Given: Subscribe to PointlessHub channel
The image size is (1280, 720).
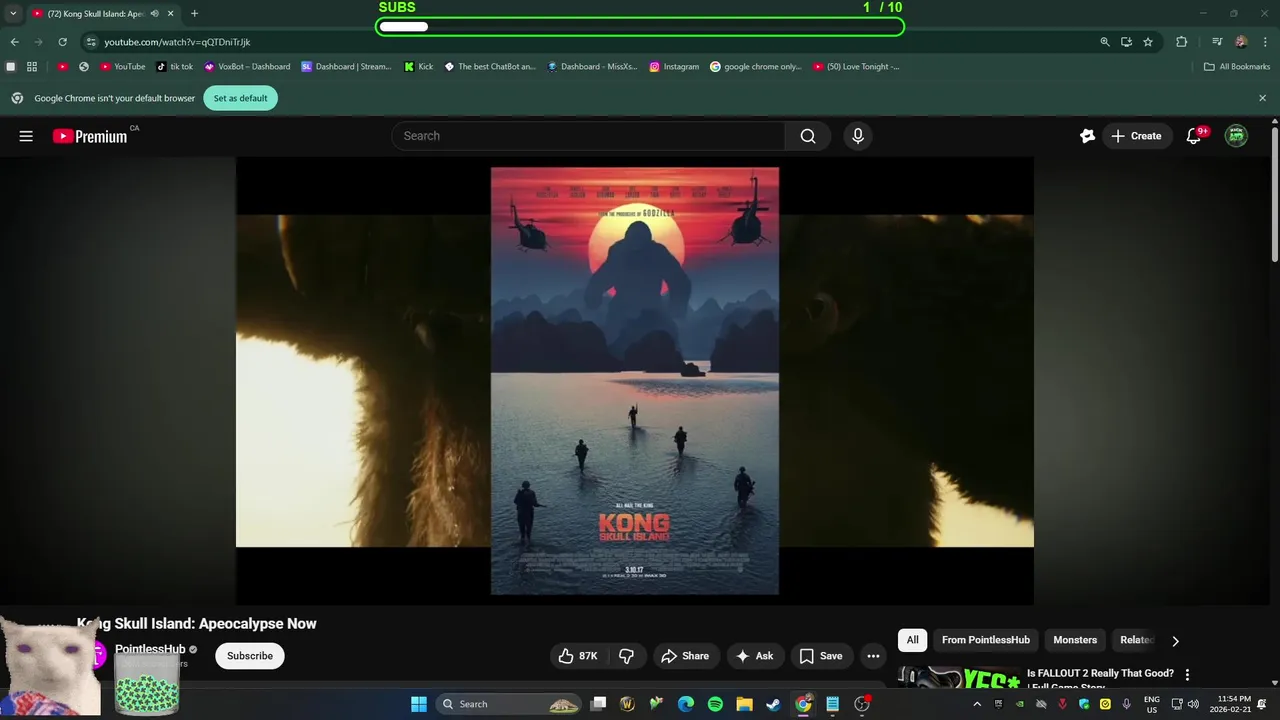Looking at the screenshot, I should coord(250,656).
